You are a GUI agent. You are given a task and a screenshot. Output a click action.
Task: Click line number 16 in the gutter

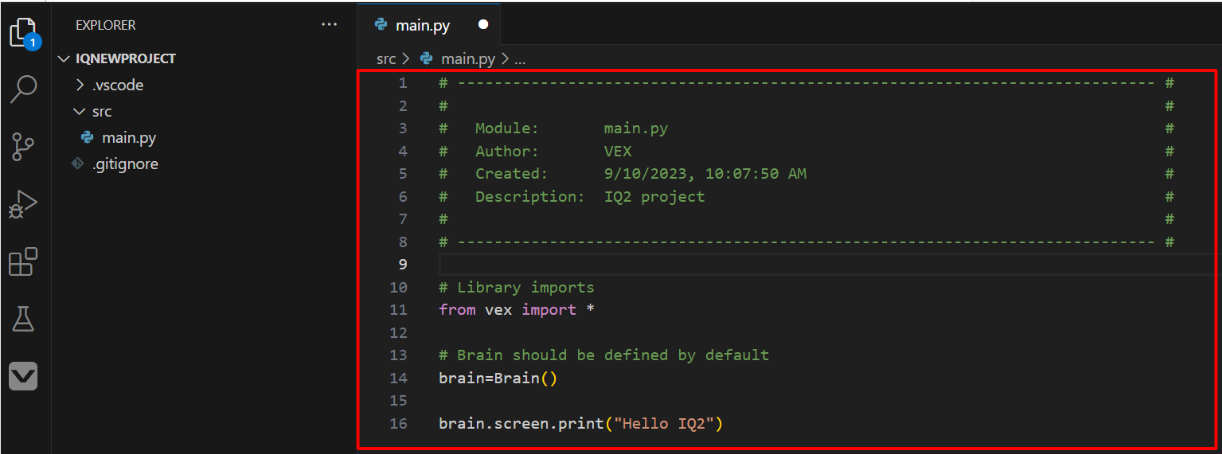click(x=398, y=424)
